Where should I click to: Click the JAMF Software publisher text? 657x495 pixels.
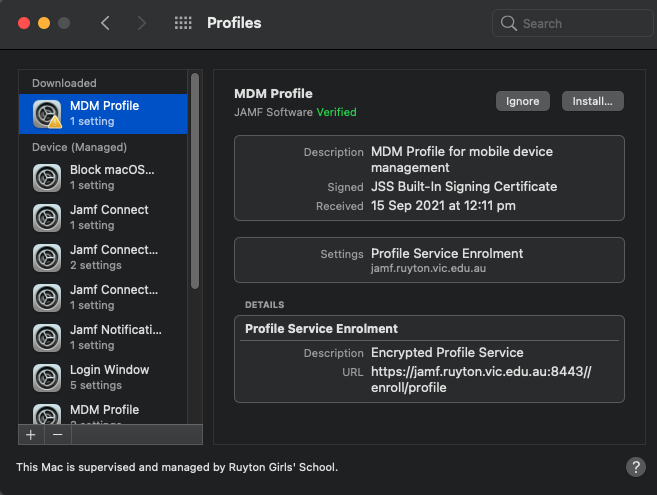pos(273,112)
